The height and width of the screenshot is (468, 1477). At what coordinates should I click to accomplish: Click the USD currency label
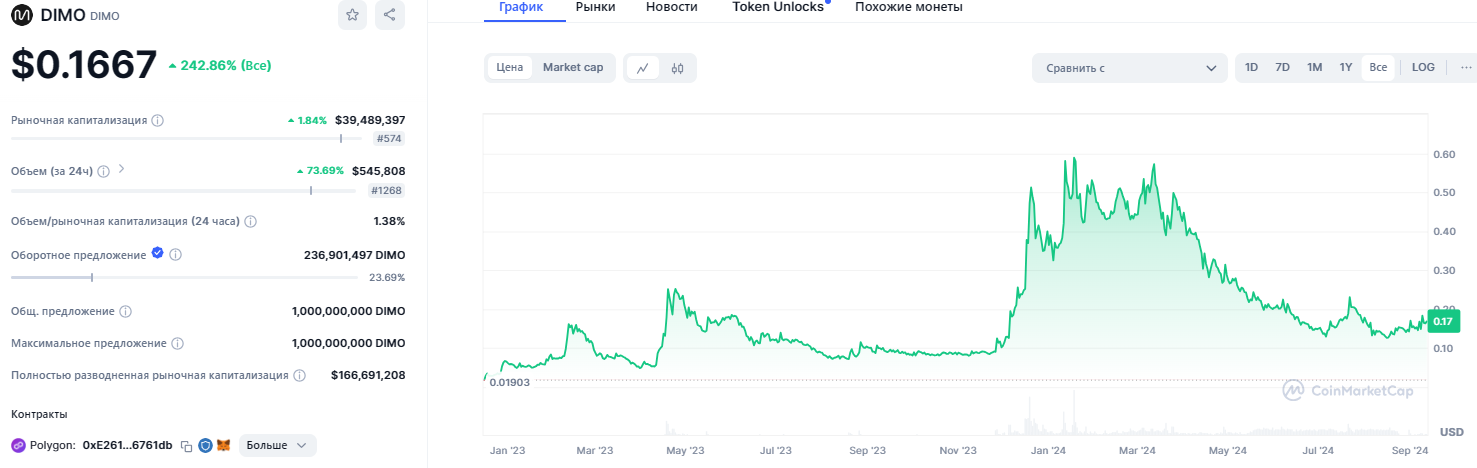click(1451, 430)
